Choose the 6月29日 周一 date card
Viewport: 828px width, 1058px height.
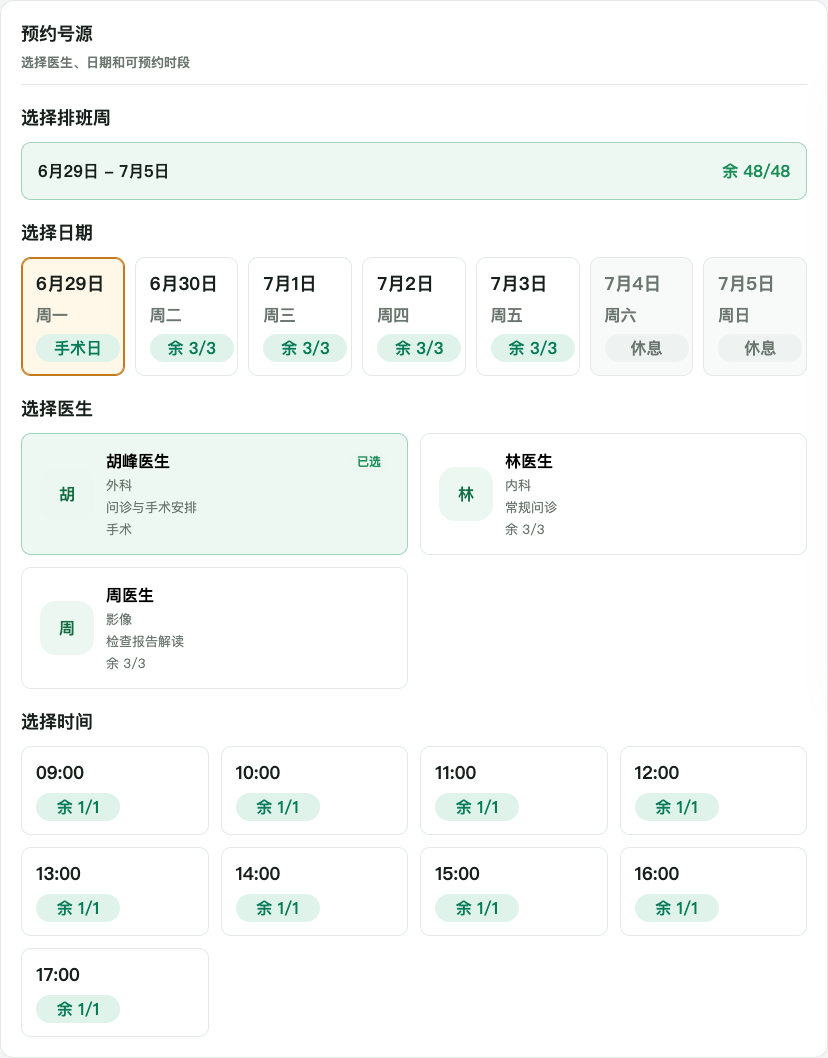(x=73, y=316)
